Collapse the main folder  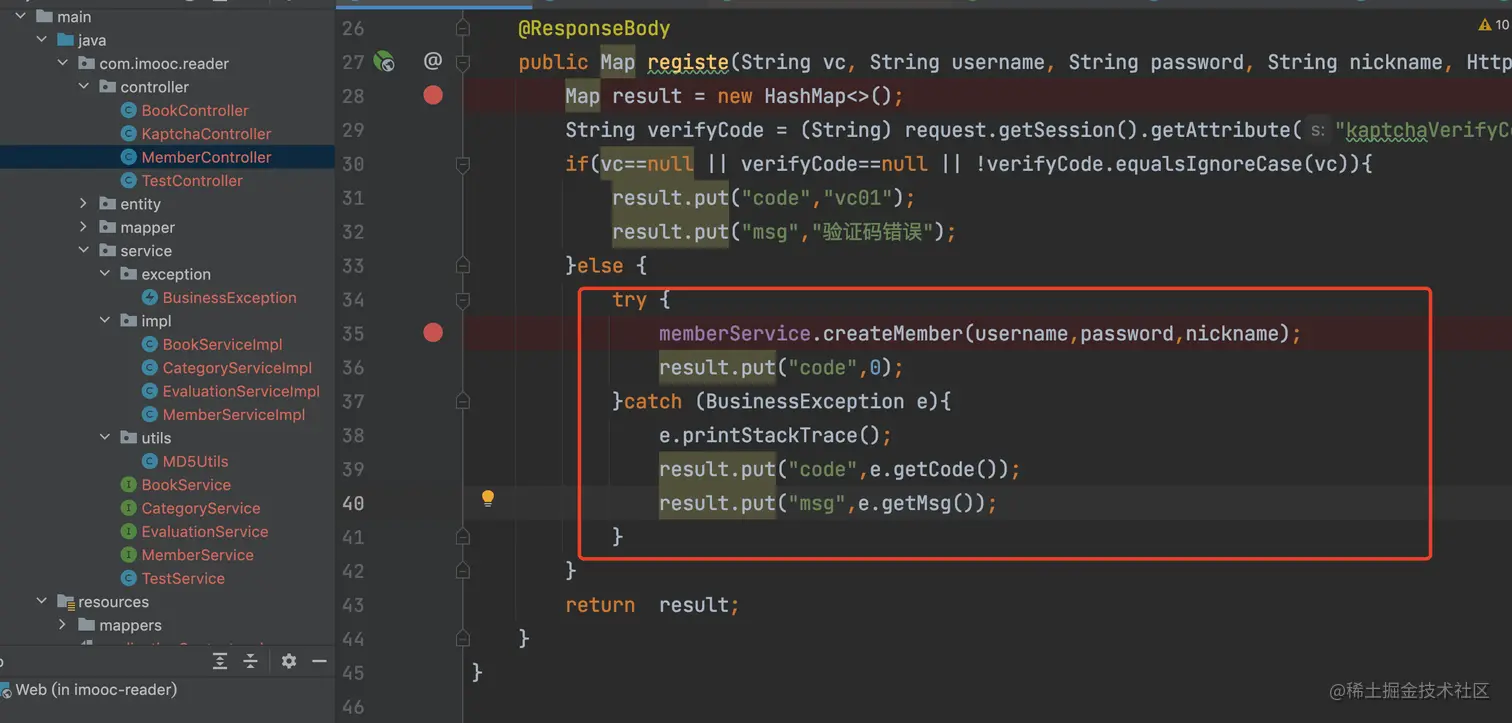(x=20, y=16)
